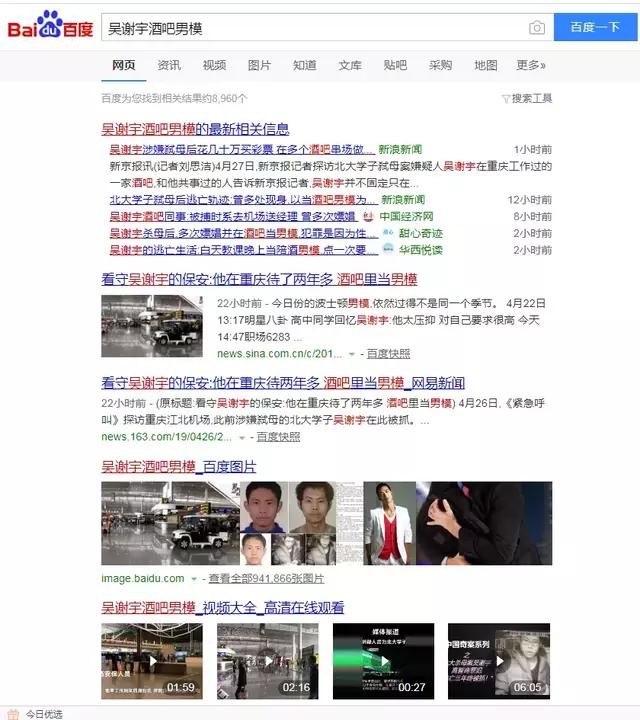Viewport: 640px width, 720px height.
Task: Switch to the 资讯 tab
Action: pyautogui.click(x=169, y=65)
